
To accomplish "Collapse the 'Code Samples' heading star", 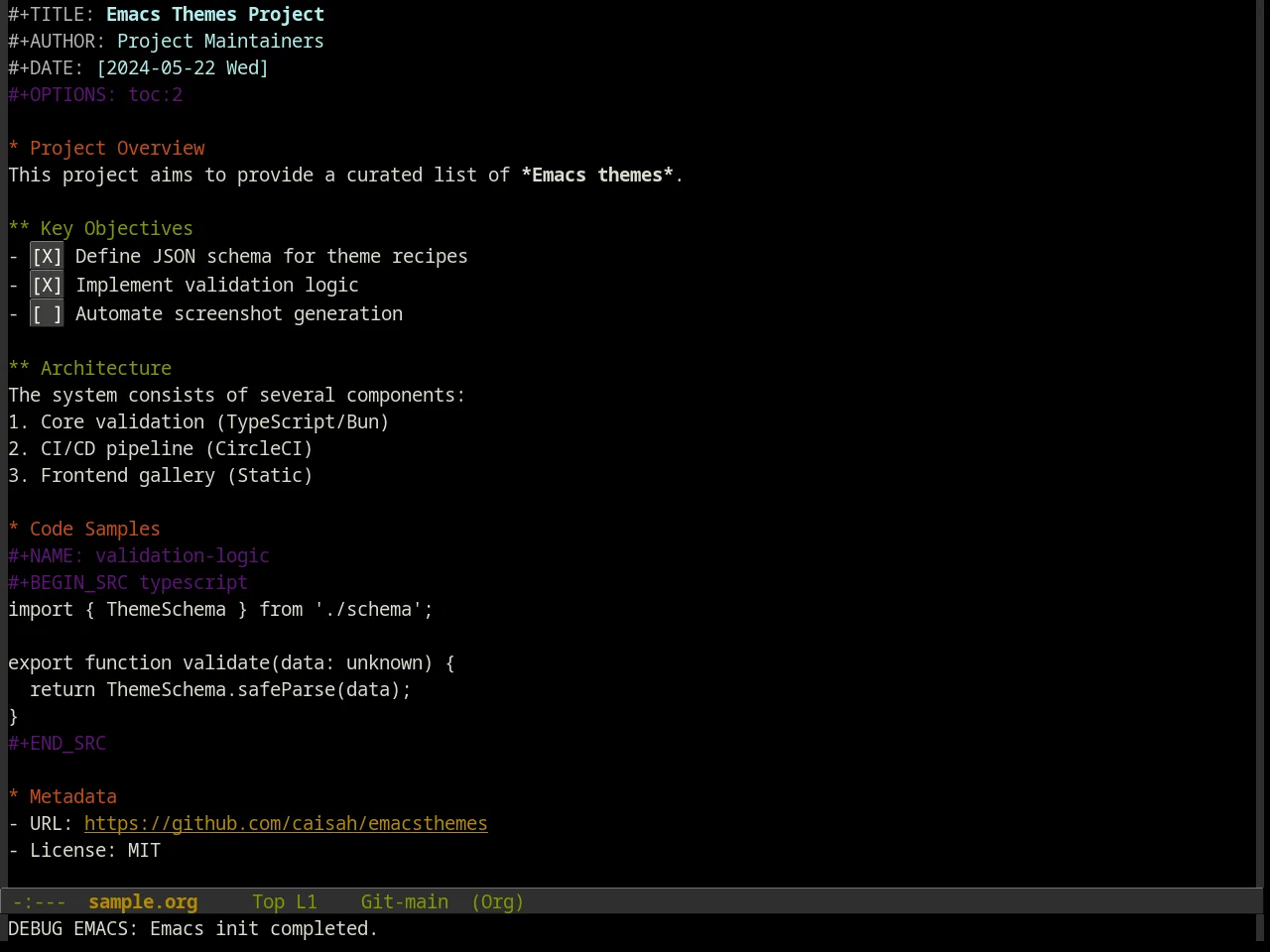I will 14,529.
